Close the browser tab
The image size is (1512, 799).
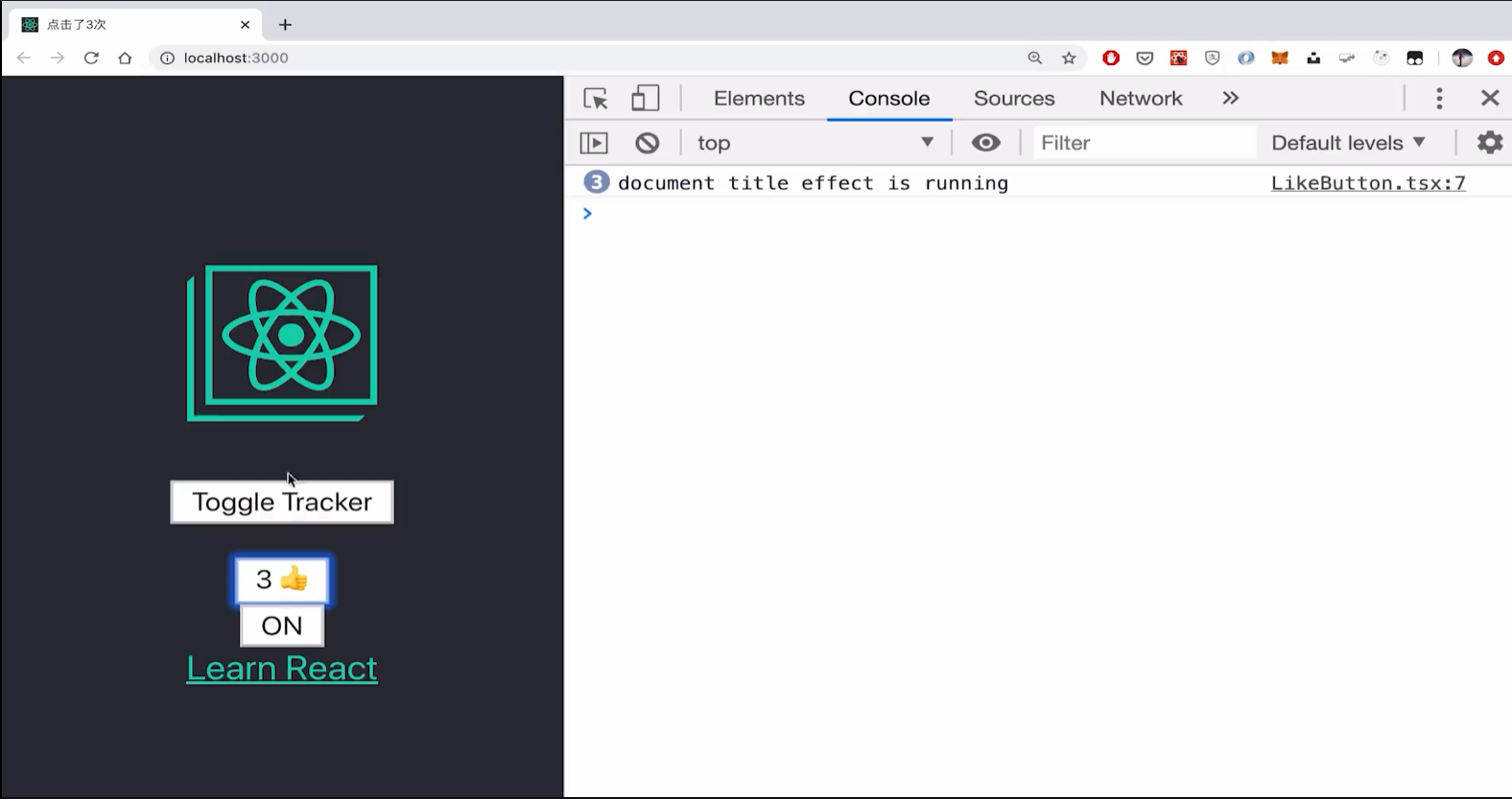coord(245,25)
